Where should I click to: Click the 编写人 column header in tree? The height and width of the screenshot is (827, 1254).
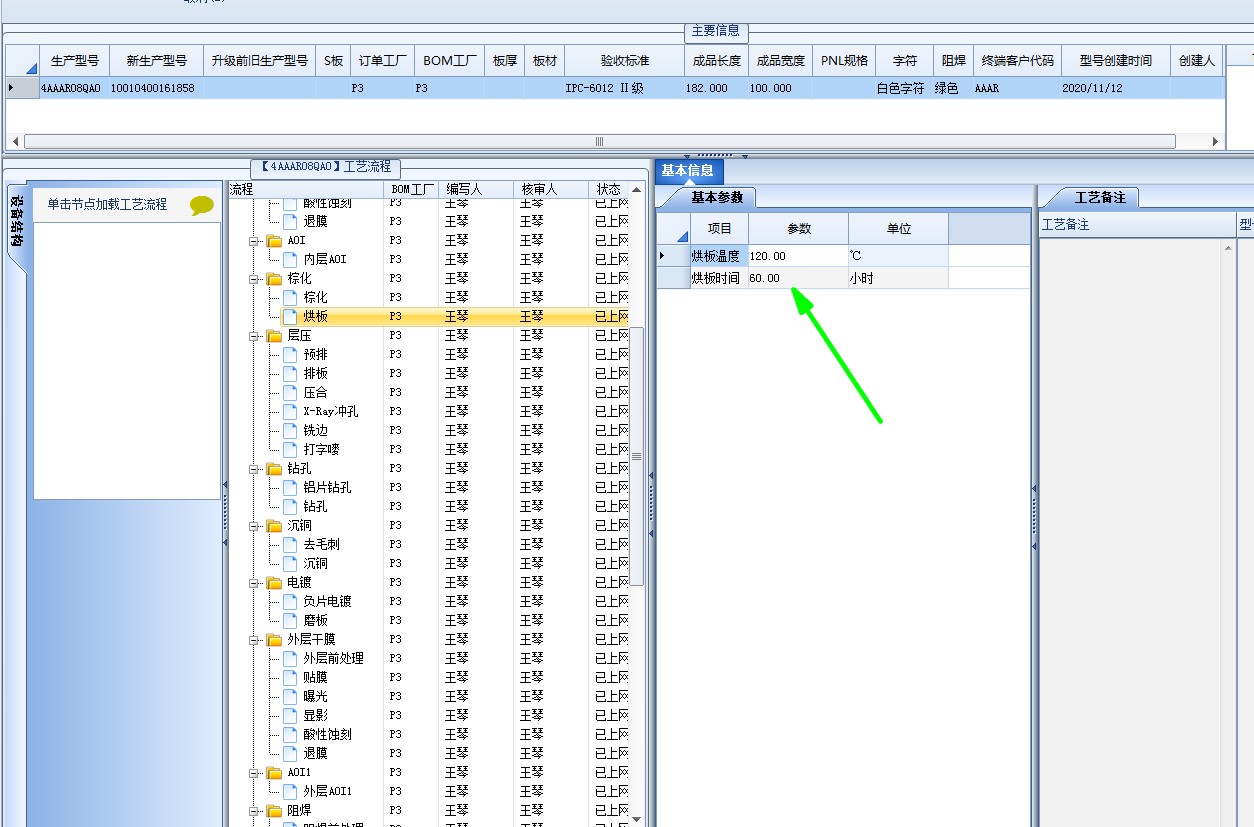(476, 189)
